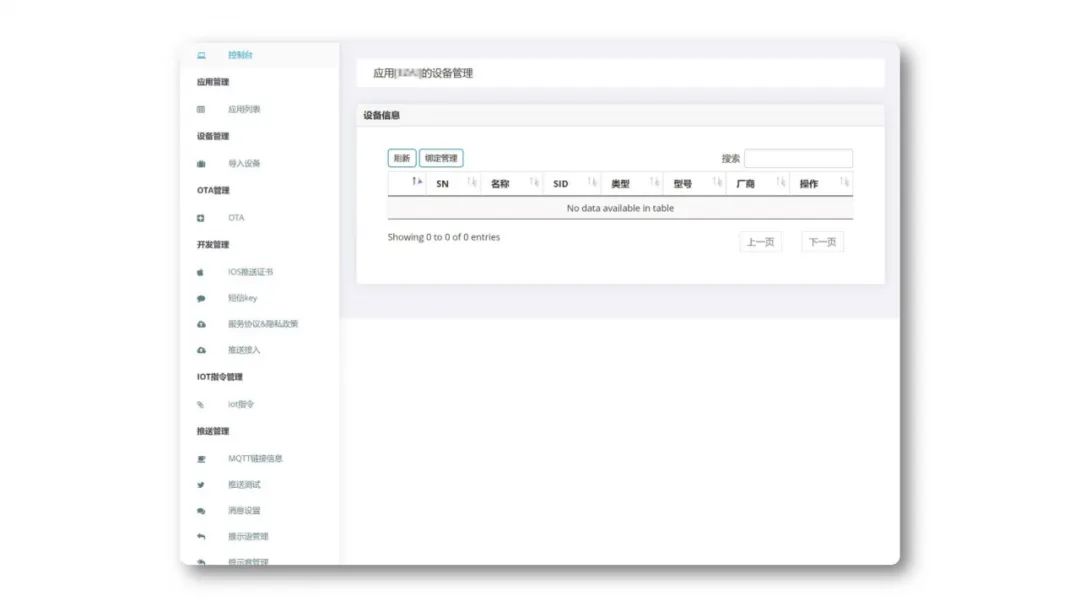Sort table by 操作 column
The image size is (1080, 607).
821,184
